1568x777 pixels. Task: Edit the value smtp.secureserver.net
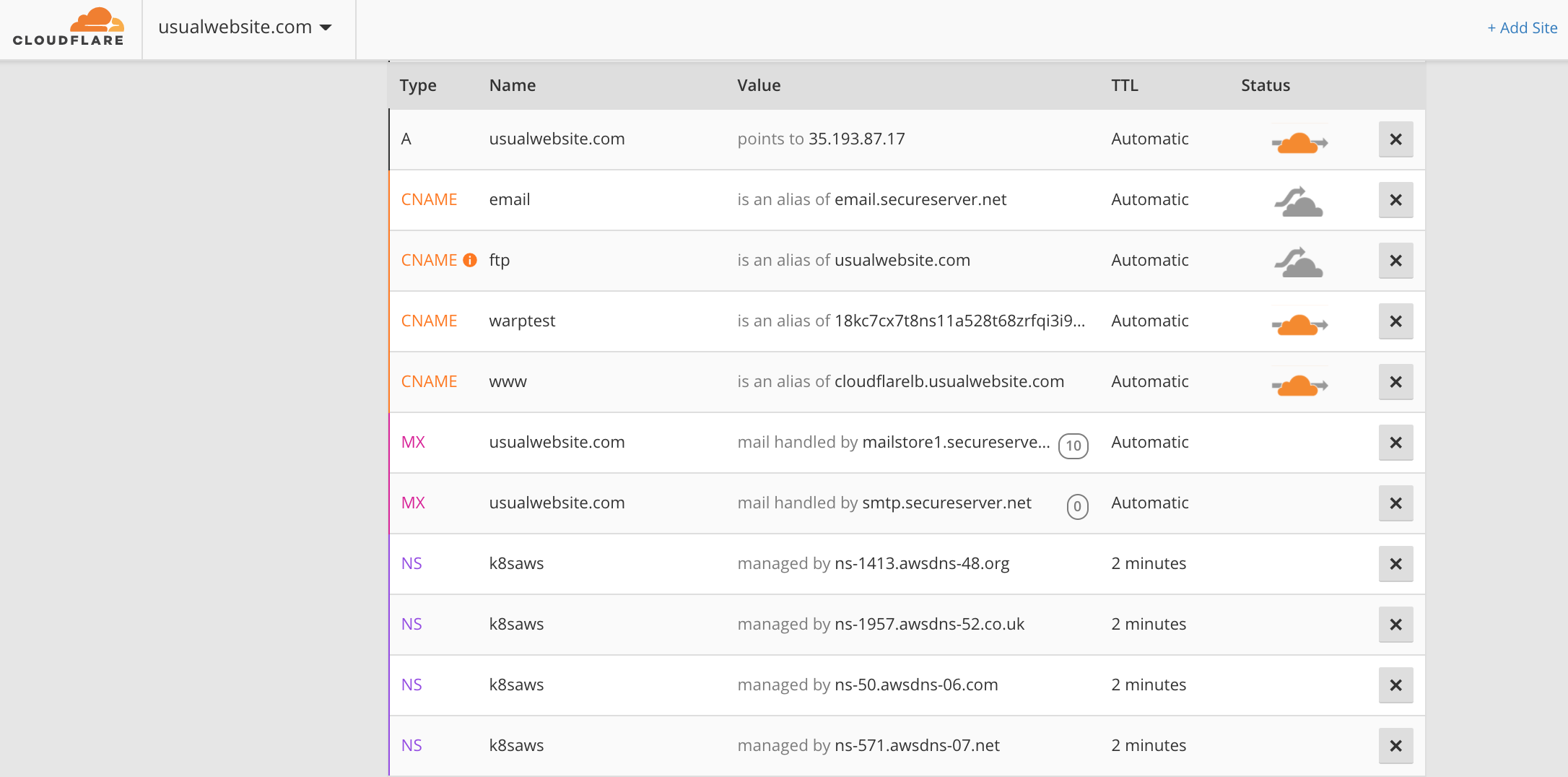pyautogui.click(x=947, y=503)
